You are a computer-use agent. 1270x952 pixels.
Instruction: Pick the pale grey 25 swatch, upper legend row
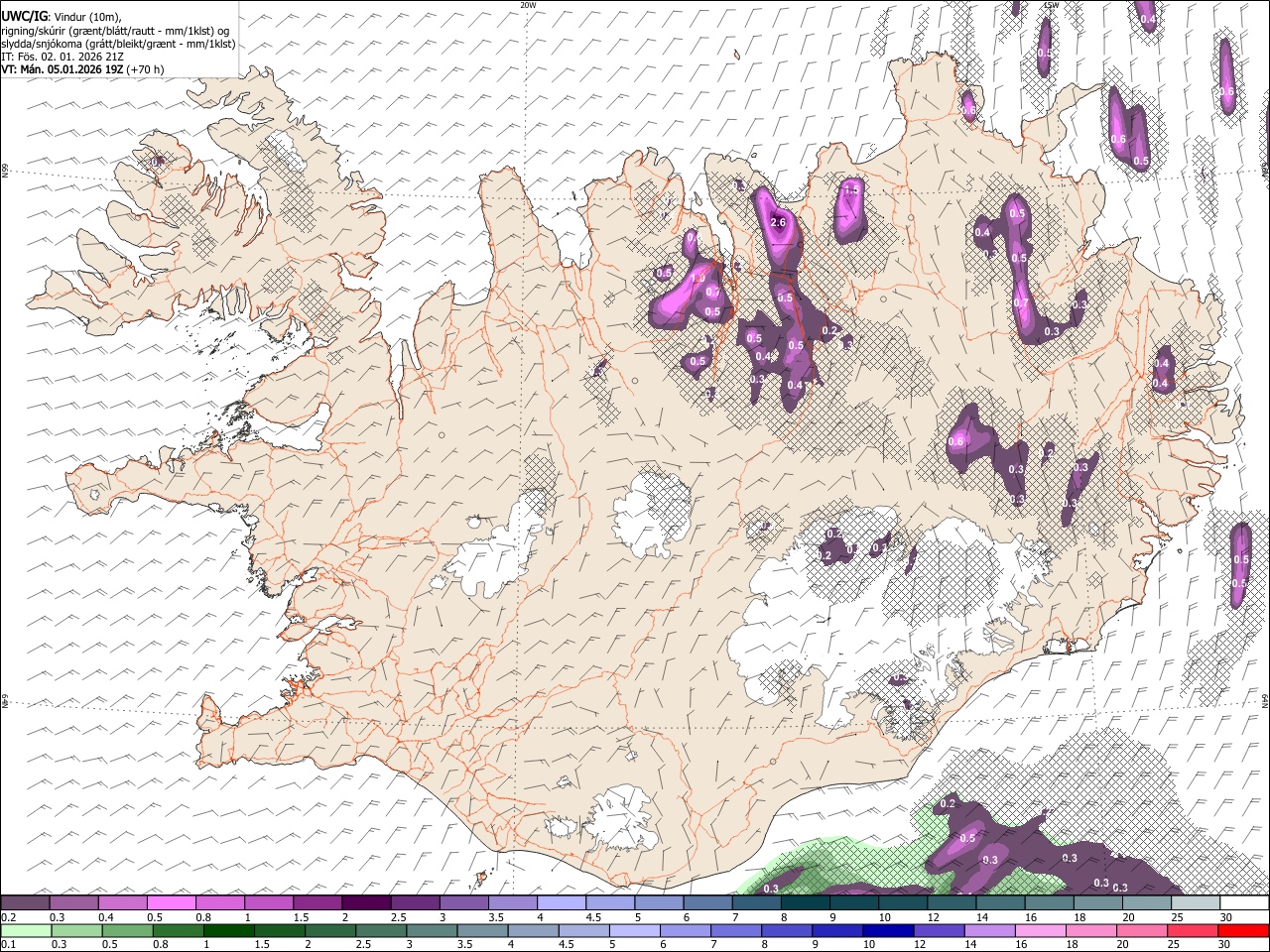tap(1195, 903)
